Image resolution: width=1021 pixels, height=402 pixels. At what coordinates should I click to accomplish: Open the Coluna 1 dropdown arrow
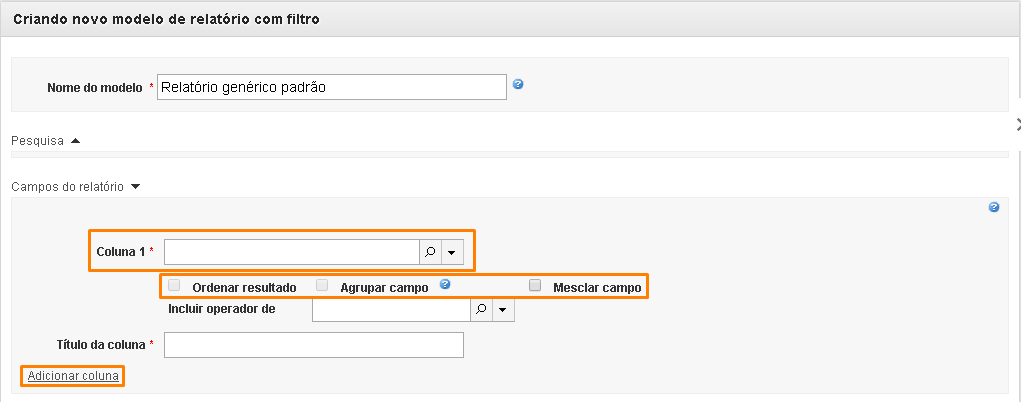tap(453, 252)
